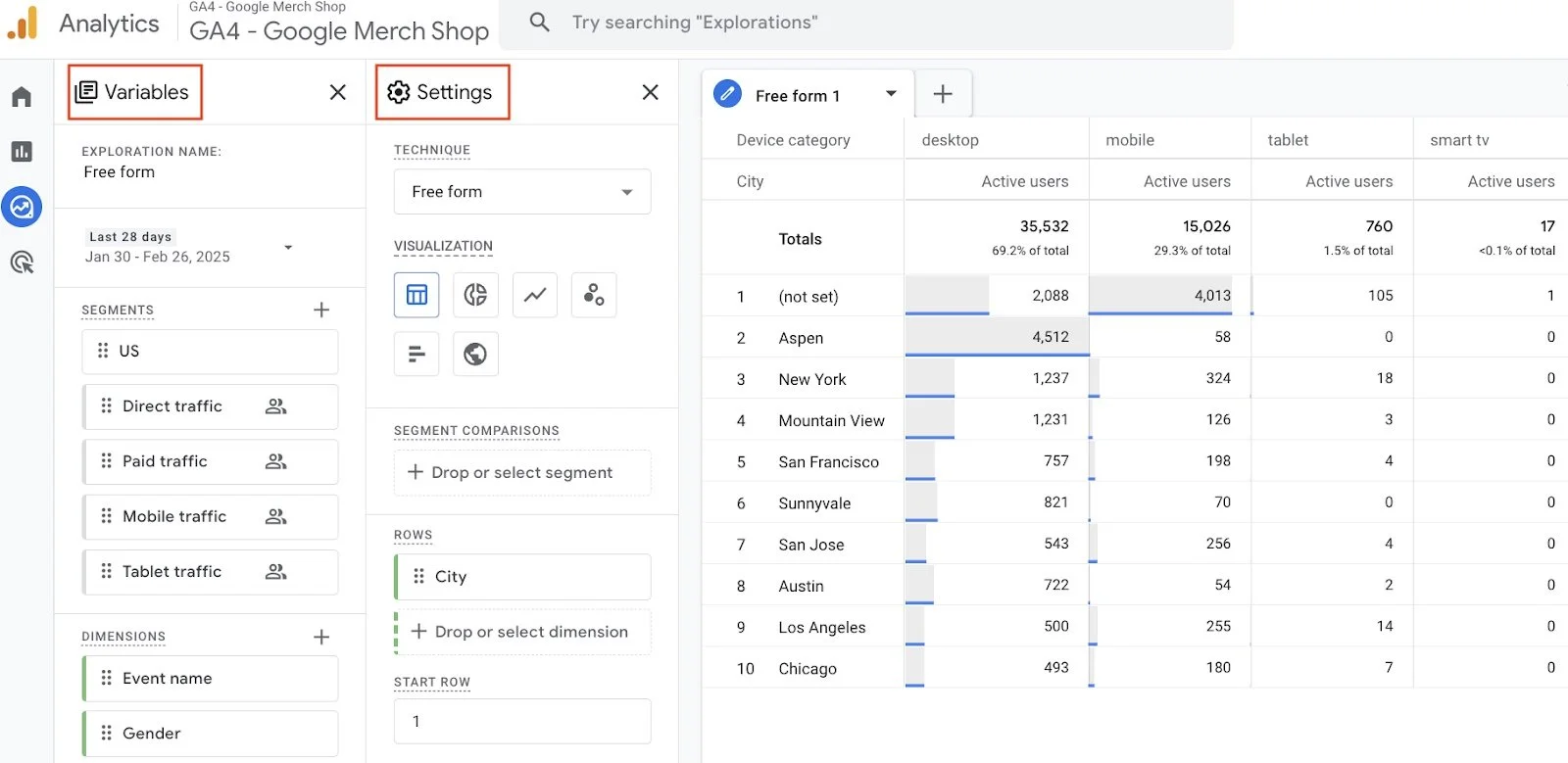The image size is (1568, 763).
Task: Click the search magnifier icon
Action: tap(539, 22)
